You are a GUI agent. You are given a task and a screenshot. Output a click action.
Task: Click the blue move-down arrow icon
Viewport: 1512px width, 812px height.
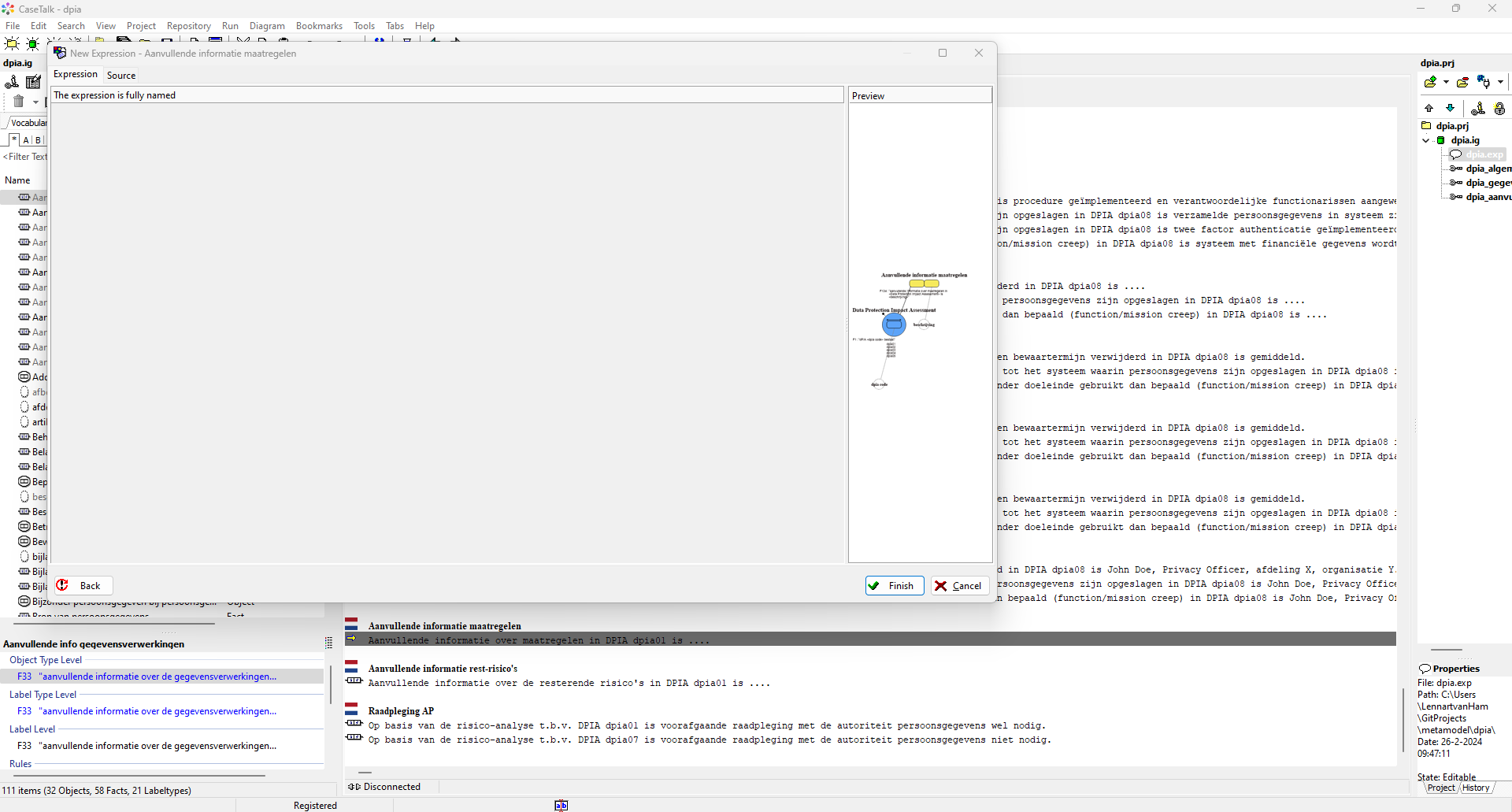[1450, 109]
